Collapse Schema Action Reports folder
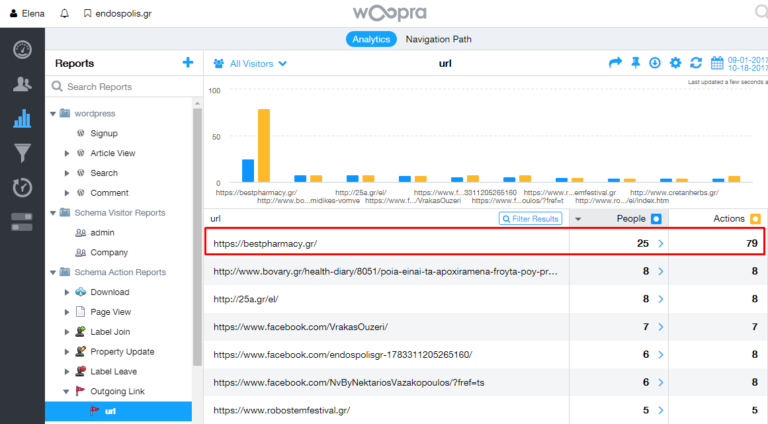Image resolution: width=768 pixels, height=424 pixels. (x=53, y=272)
